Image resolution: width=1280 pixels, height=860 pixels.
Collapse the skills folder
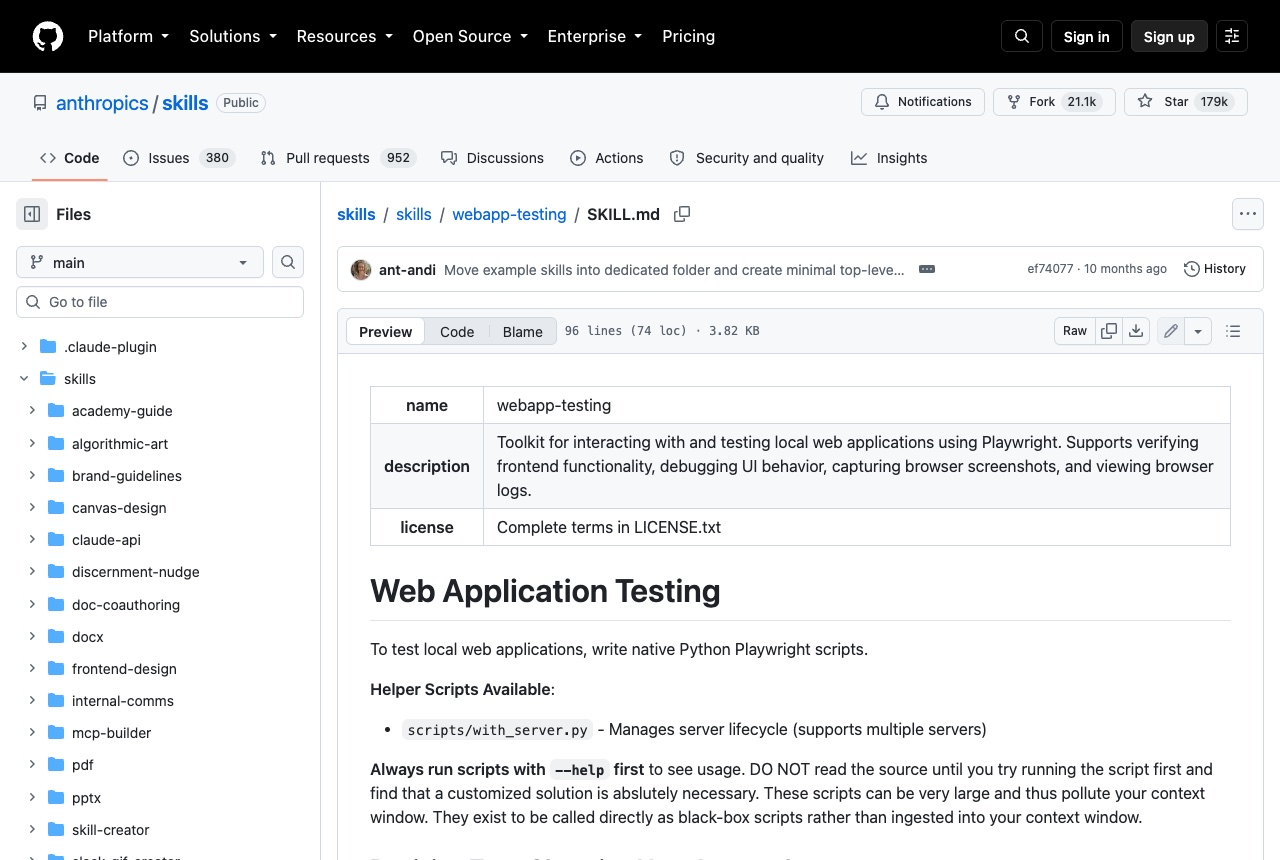(24, 379)
